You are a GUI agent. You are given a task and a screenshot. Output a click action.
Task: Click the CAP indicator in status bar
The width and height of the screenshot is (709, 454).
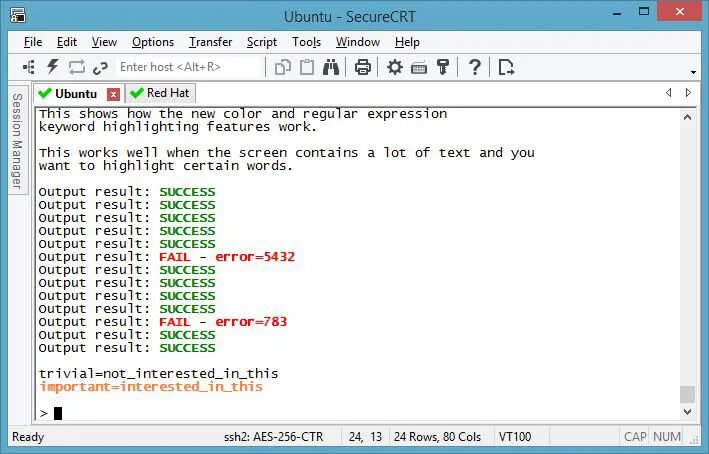pos(635,437)
